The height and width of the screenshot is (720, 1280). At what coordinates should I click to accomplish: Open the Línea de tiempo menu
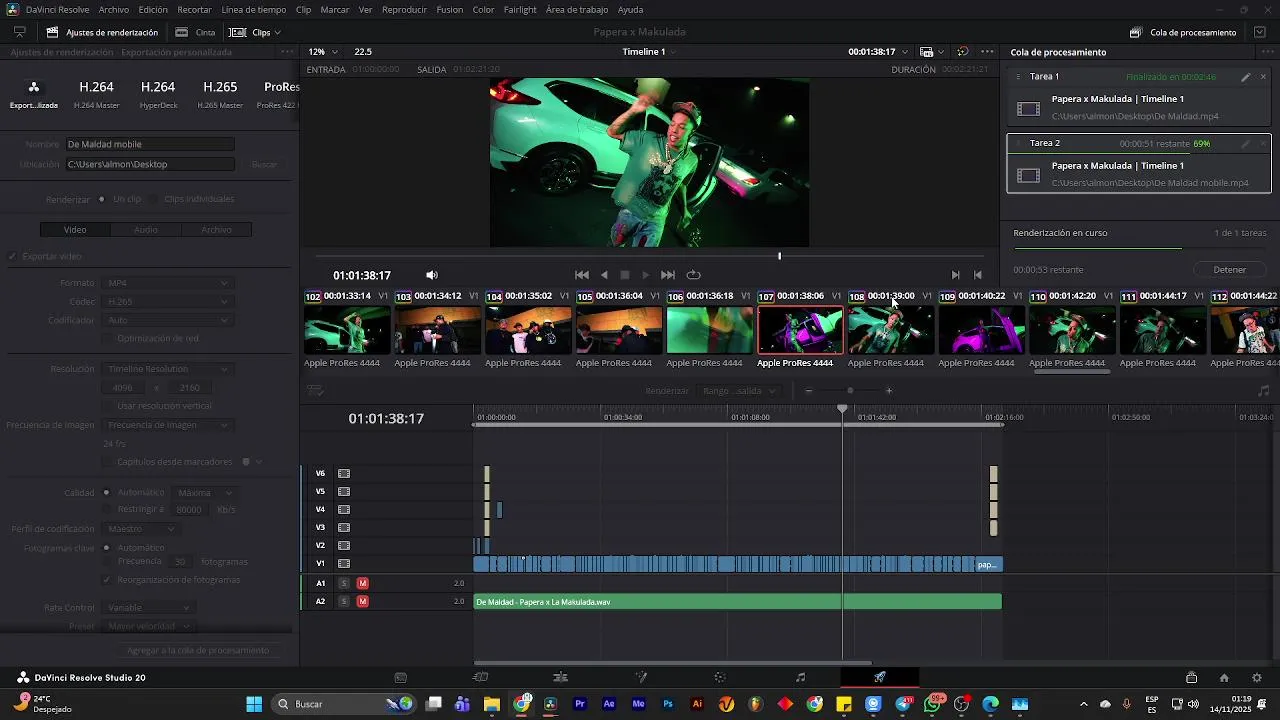tap(253, 10)
